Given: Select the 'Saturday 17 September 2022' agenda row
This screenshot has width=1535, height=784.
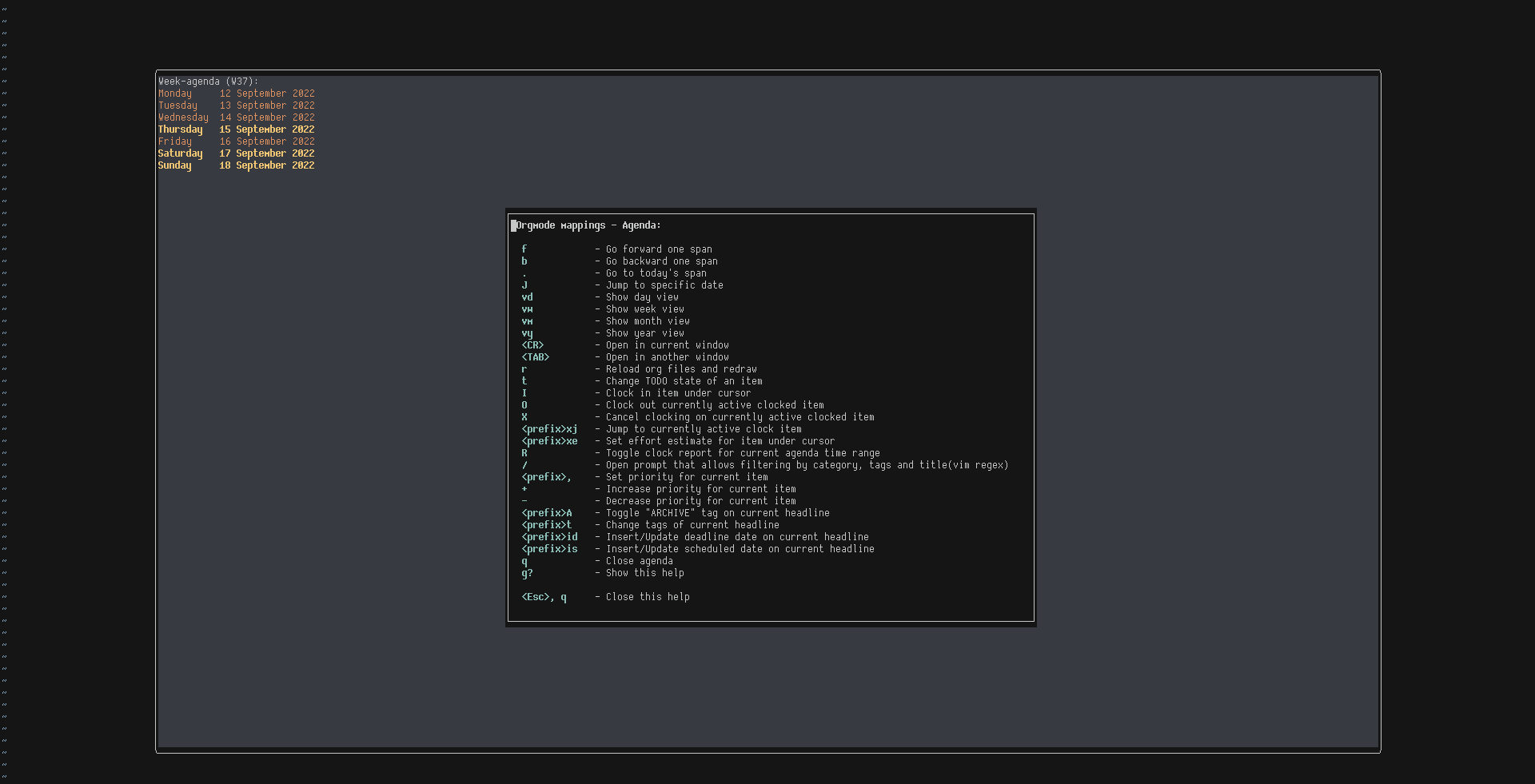Looking at the screenshot, I should coord(237,153).
